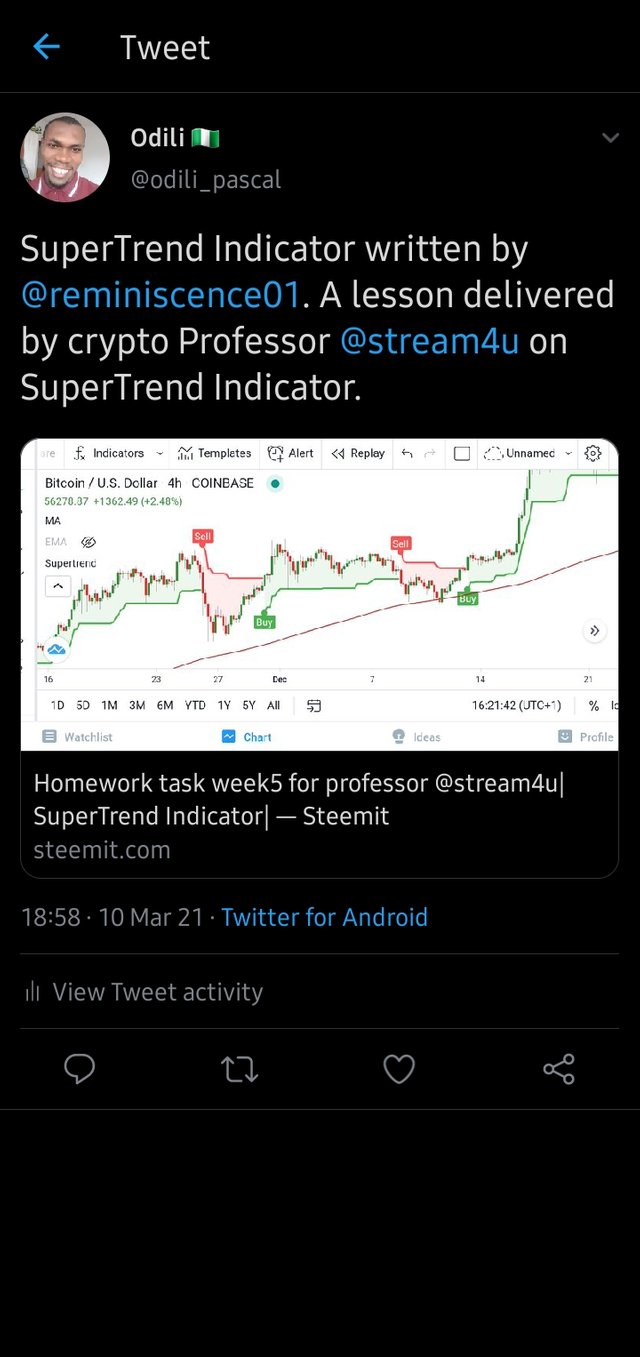Open the @reminiscence01 mention link
This screenshot has width=640, height=1357.
point(160,295)
